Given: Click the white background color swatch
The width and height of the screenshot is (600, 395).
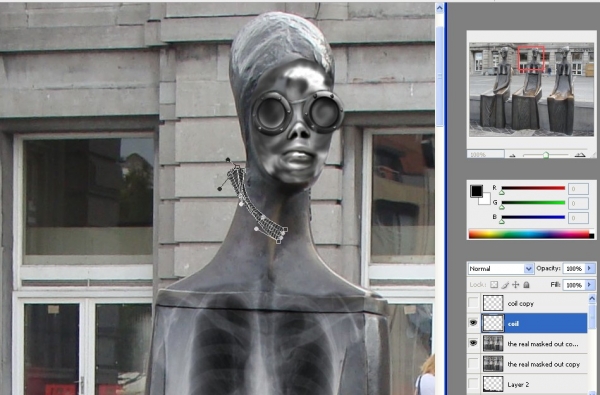Looking at the screenshot, I should point(486,200).
